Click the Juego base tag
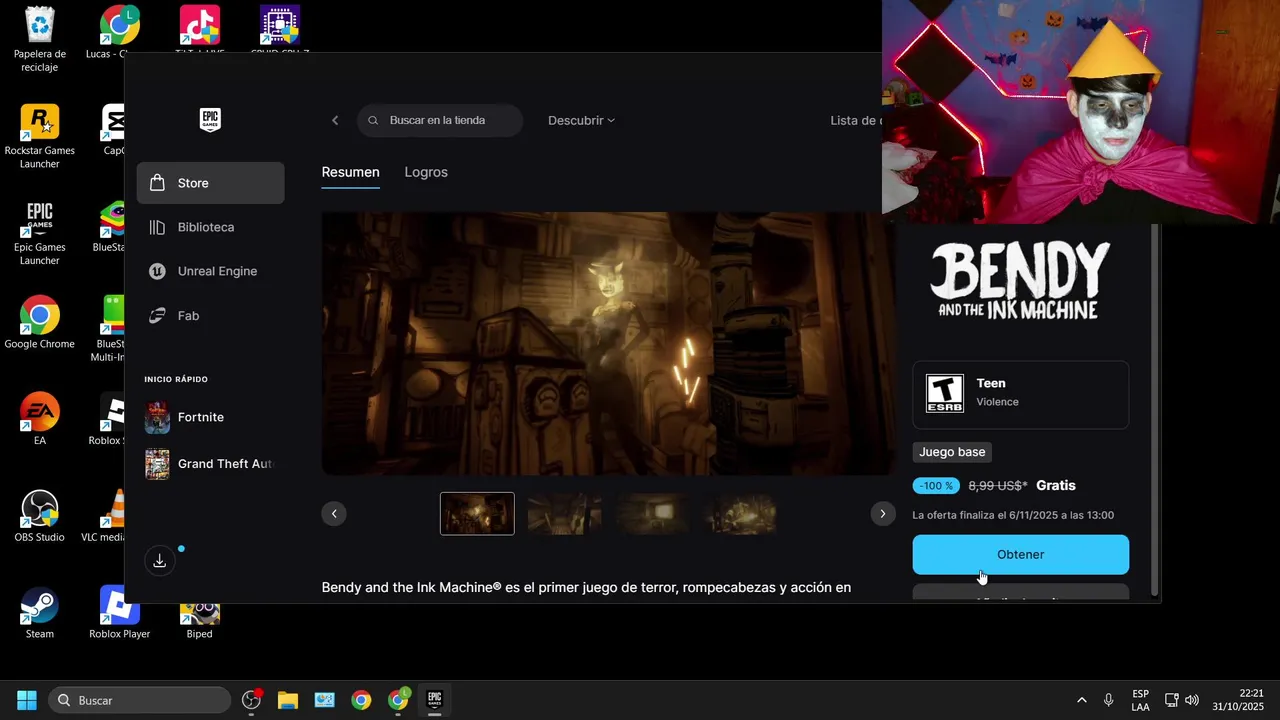 point(952,452)
